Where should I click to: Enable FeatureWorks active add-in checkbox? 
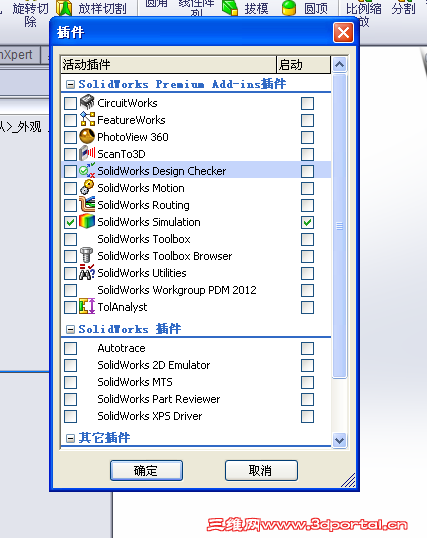(70, 120)
